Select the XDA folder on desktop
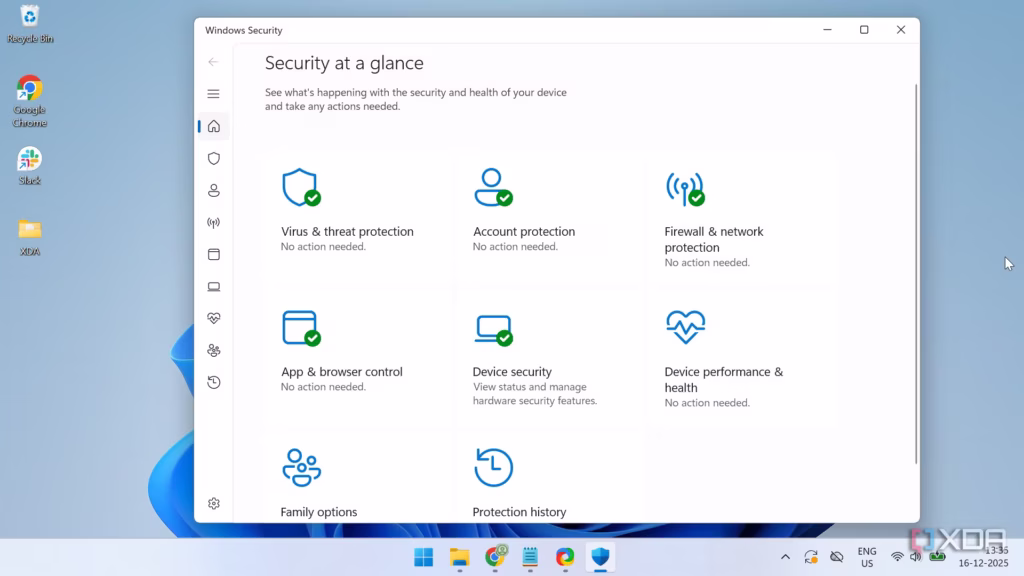1024x576 pixels. (29, 237)
